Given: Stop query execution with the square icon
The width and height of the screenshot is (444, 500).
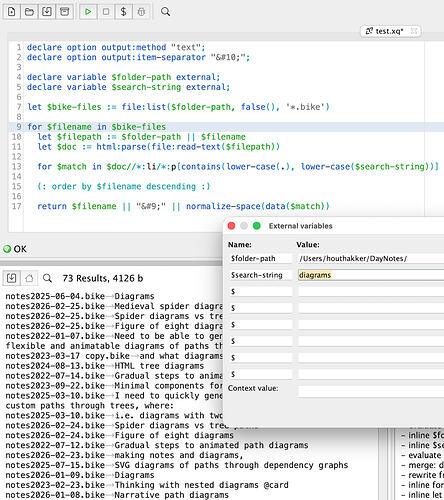Looking at the screenshot, I should coord(106,12).
